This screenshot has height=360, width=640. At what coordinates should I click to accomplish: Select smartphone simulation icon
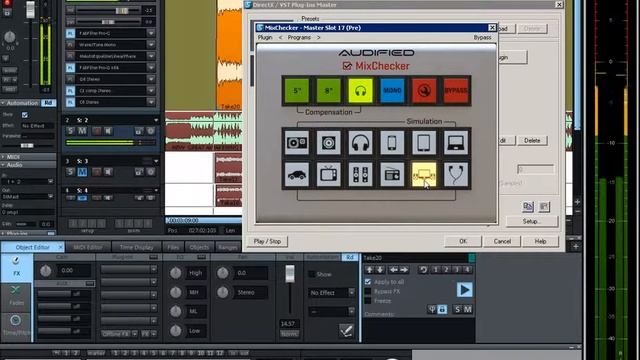pyautogui.click(x=392, y=142)
